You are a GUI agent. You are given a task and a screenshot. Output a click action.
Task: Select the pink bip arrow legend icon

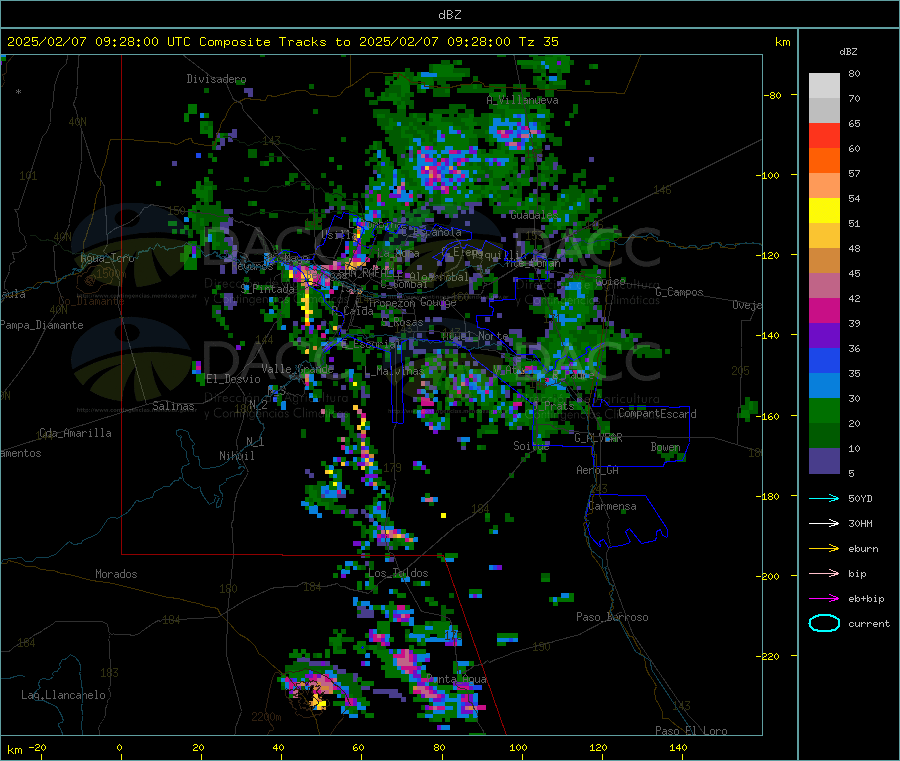824,573
